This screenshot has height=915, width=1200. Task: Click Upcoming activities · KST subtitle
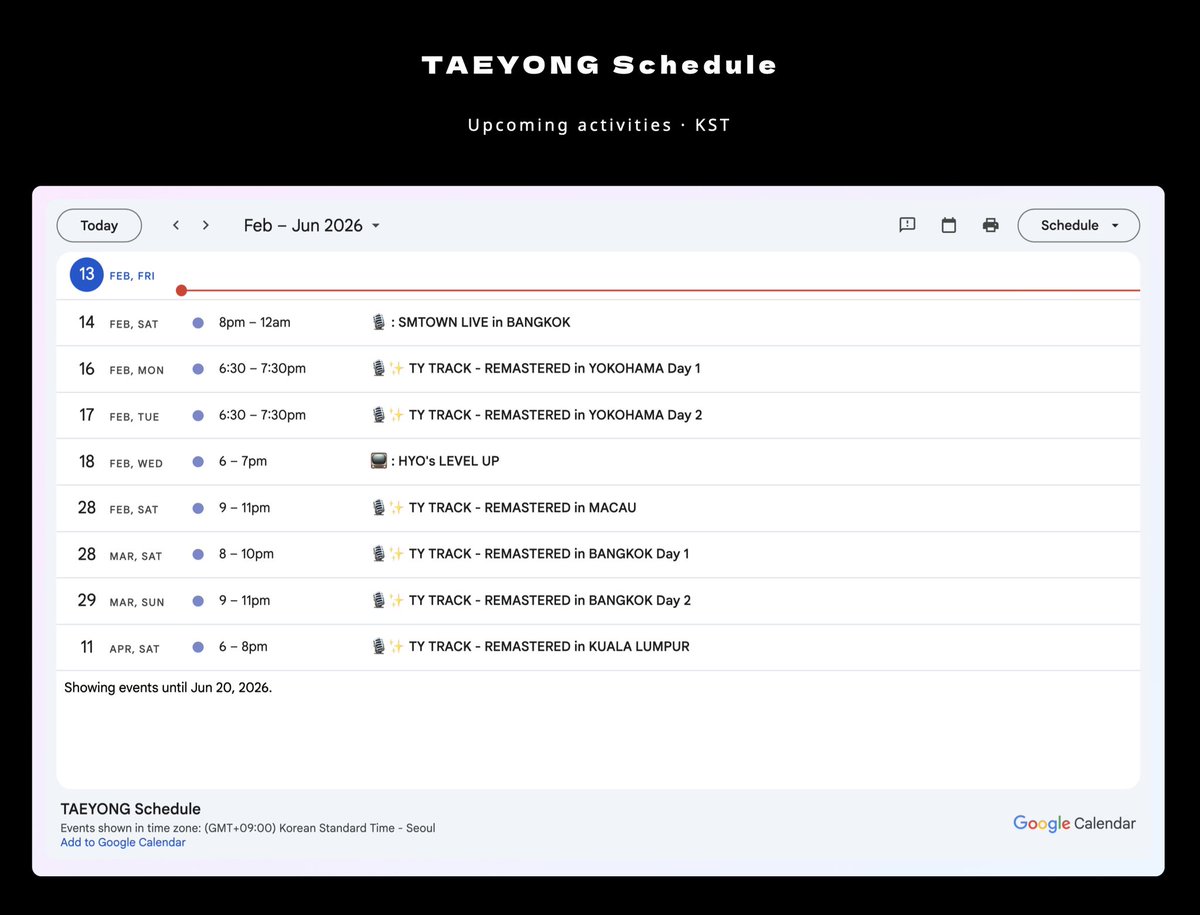(599, 125)
